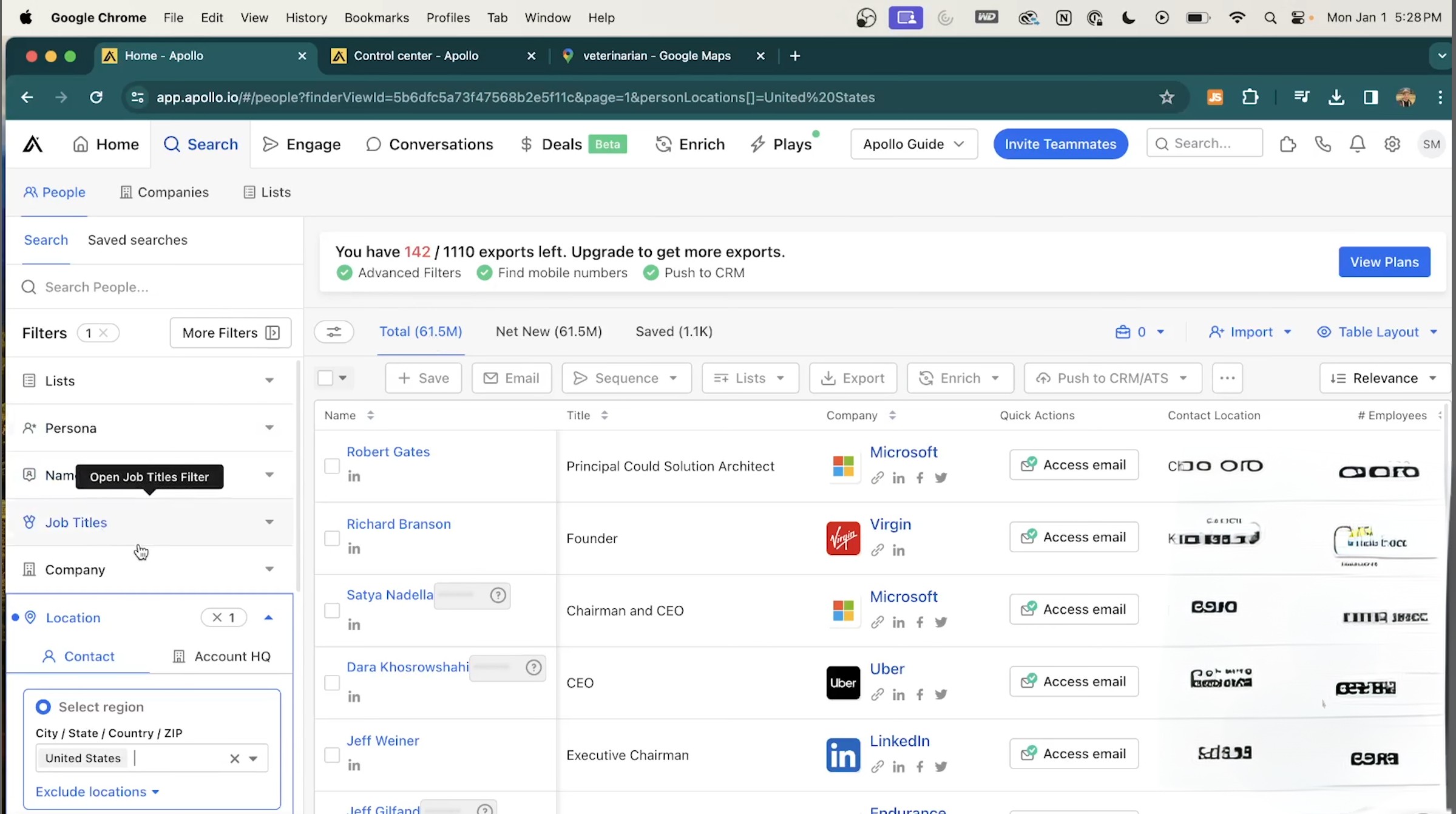This screenshot has width=1456, height=814.
Task: Open Uber Facebook icon
Action: click(920, 694)
